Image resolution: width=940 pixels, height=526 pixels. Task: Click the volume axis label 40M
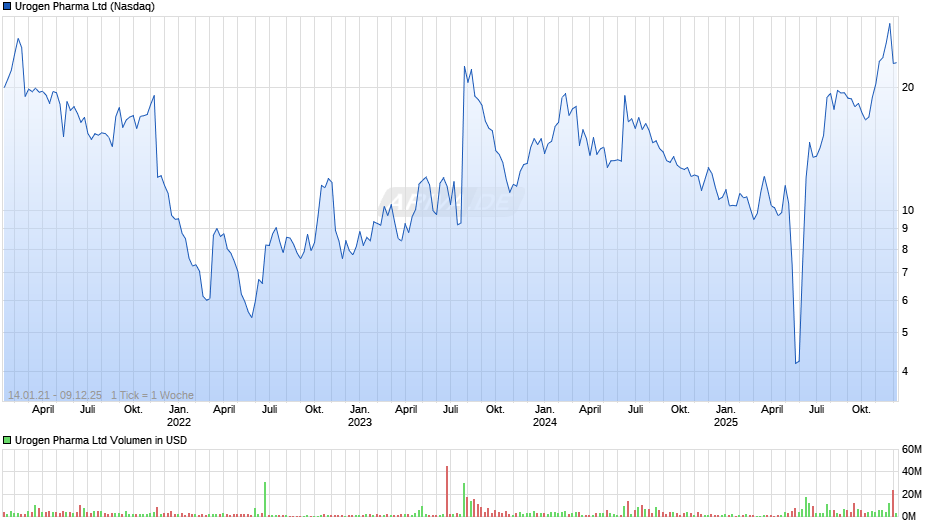tap(912, 471)
